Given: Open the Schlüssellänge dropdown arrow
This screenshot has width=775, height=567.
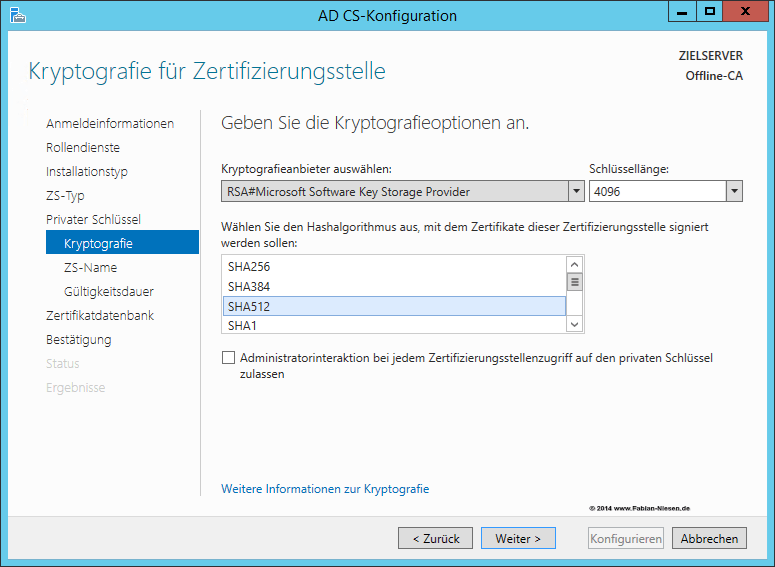Looking at the screenshot, I should (734, 191).
